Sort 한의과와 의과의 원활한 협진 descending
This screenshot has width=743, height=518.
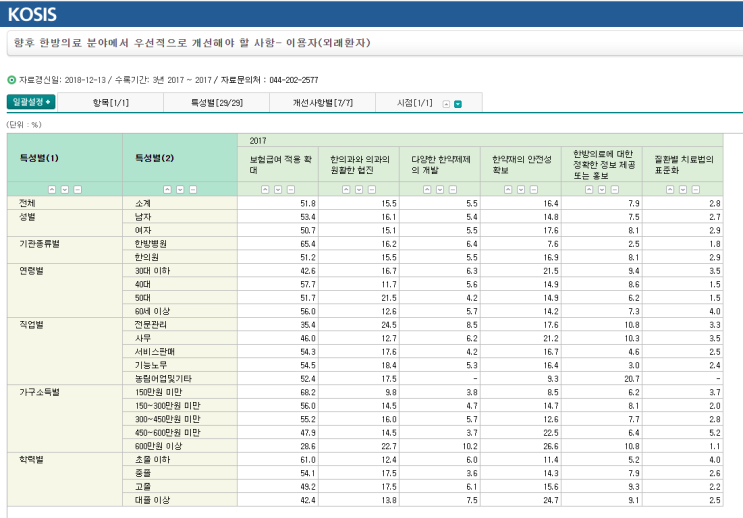359,190
